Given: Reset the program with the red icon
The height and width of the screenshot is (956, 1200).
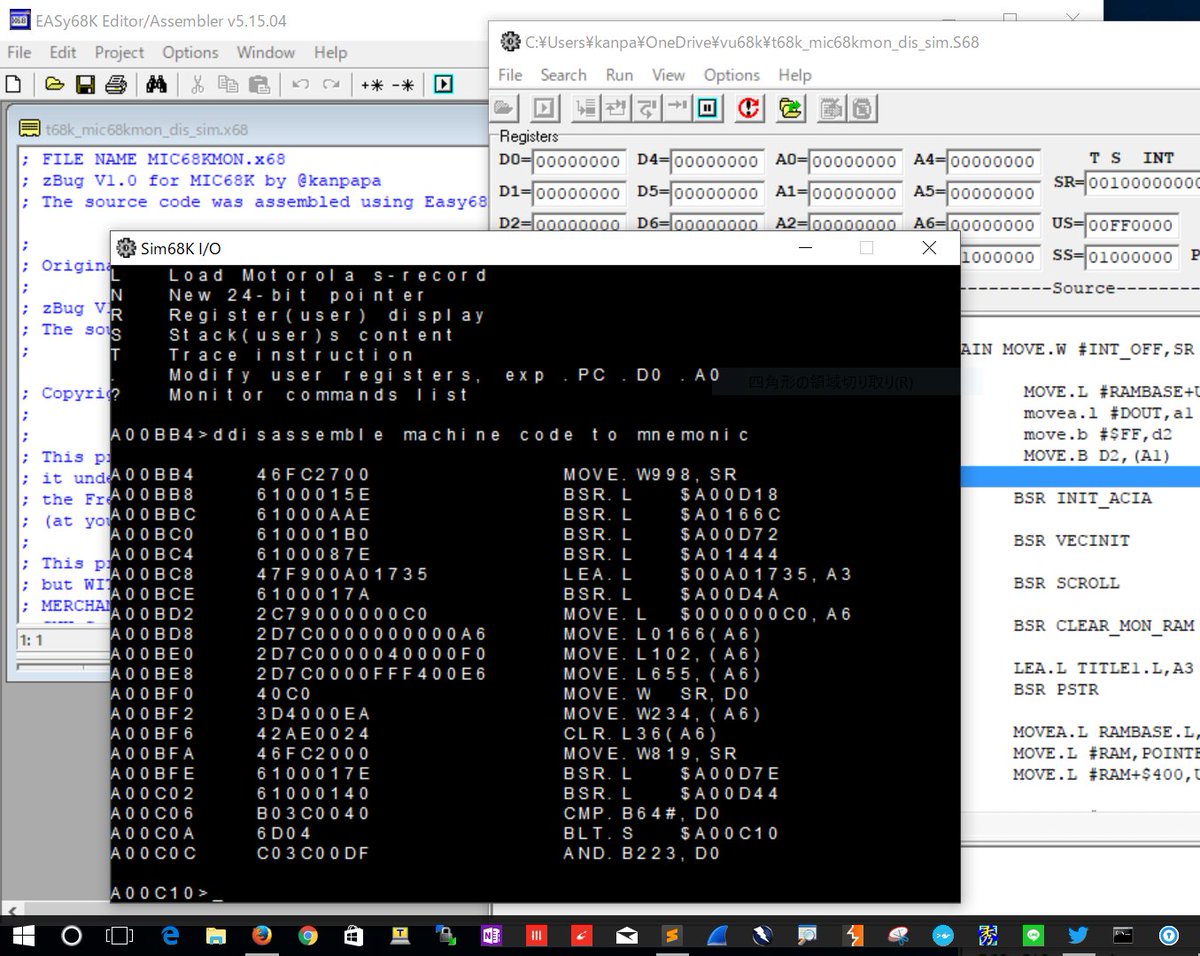Looking at the screenshot, I should point(749,108).
